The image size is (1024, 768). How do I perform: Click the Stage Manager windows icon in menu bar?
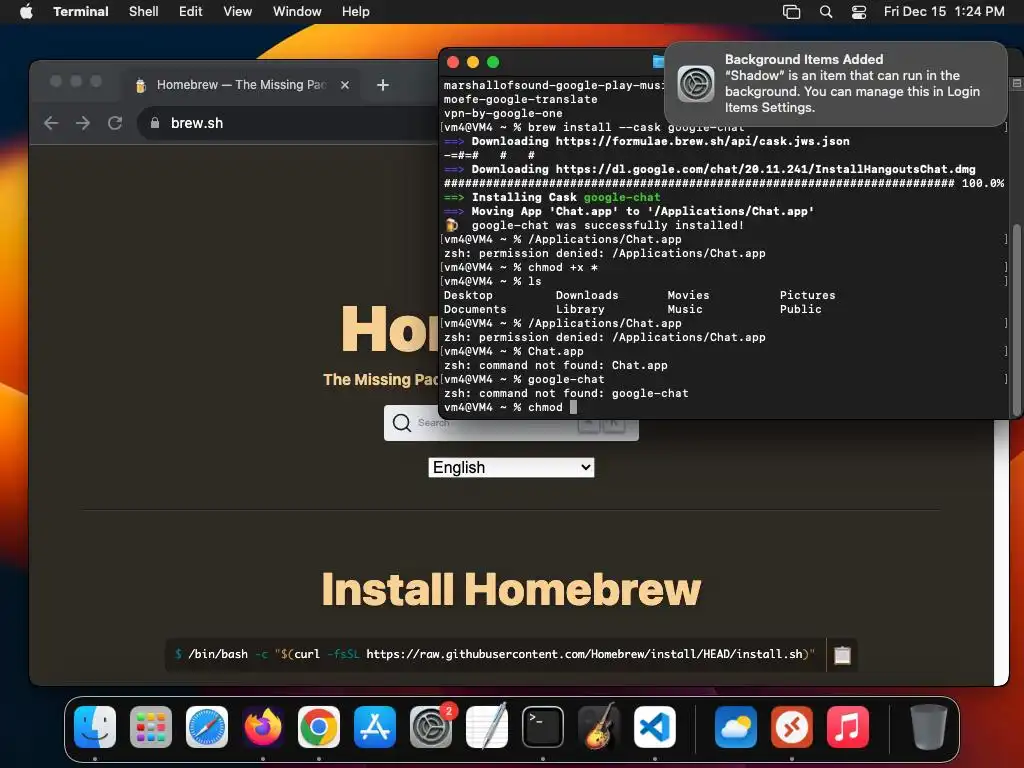792,11
